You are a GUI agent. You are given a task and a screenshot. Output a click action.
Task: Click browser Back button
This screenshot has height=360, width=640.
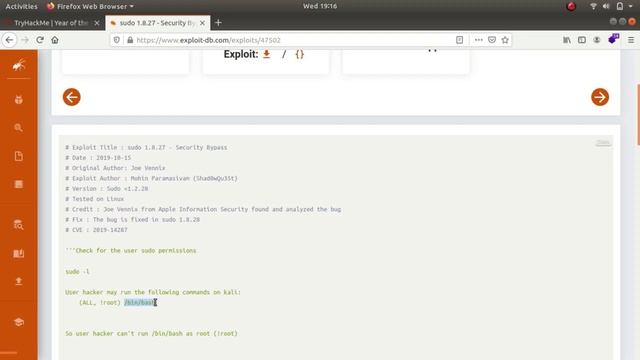coord(10,40)
